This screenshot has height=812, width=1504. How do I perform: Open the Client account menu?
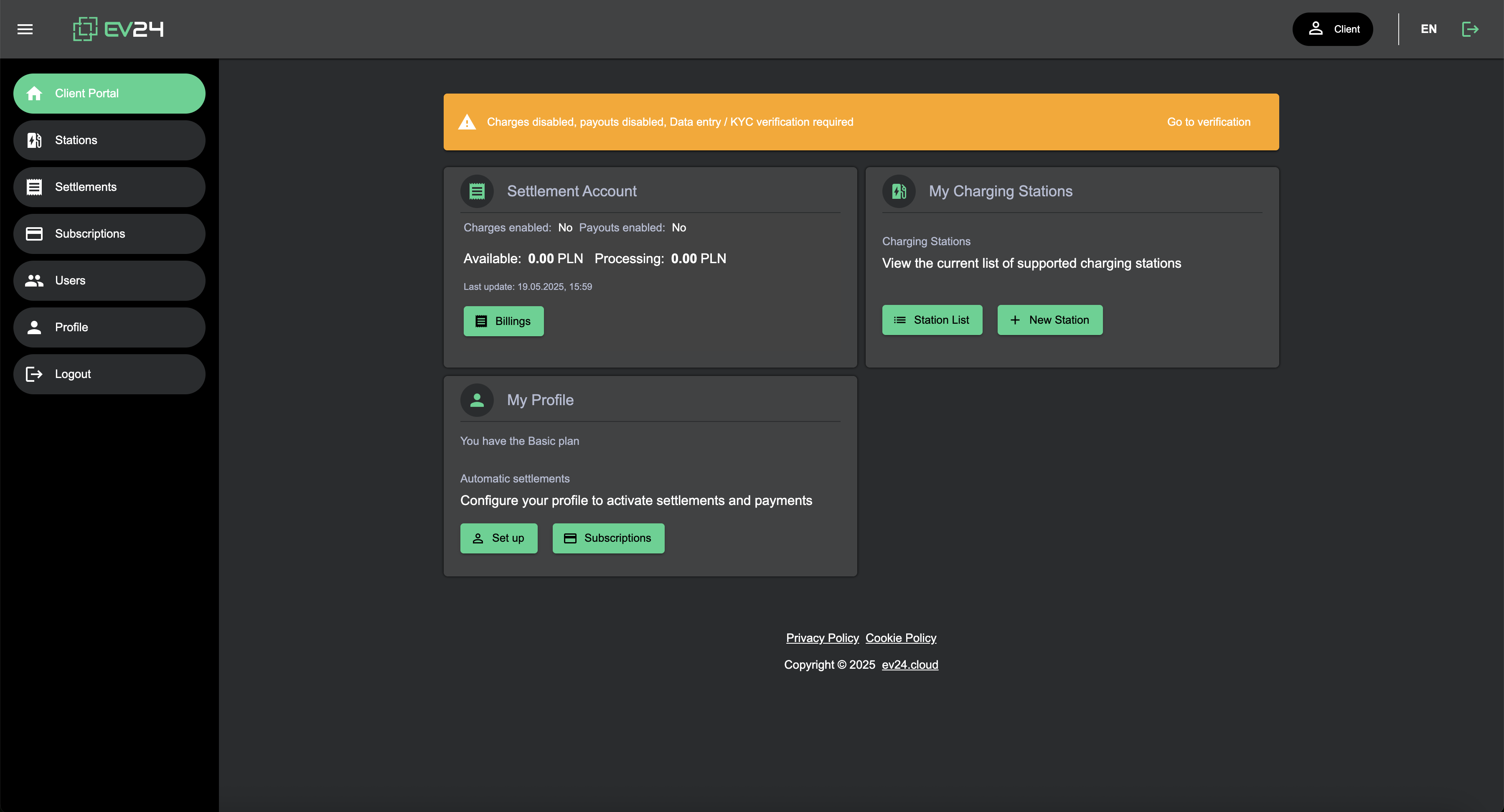click(x=1332, y=29)
